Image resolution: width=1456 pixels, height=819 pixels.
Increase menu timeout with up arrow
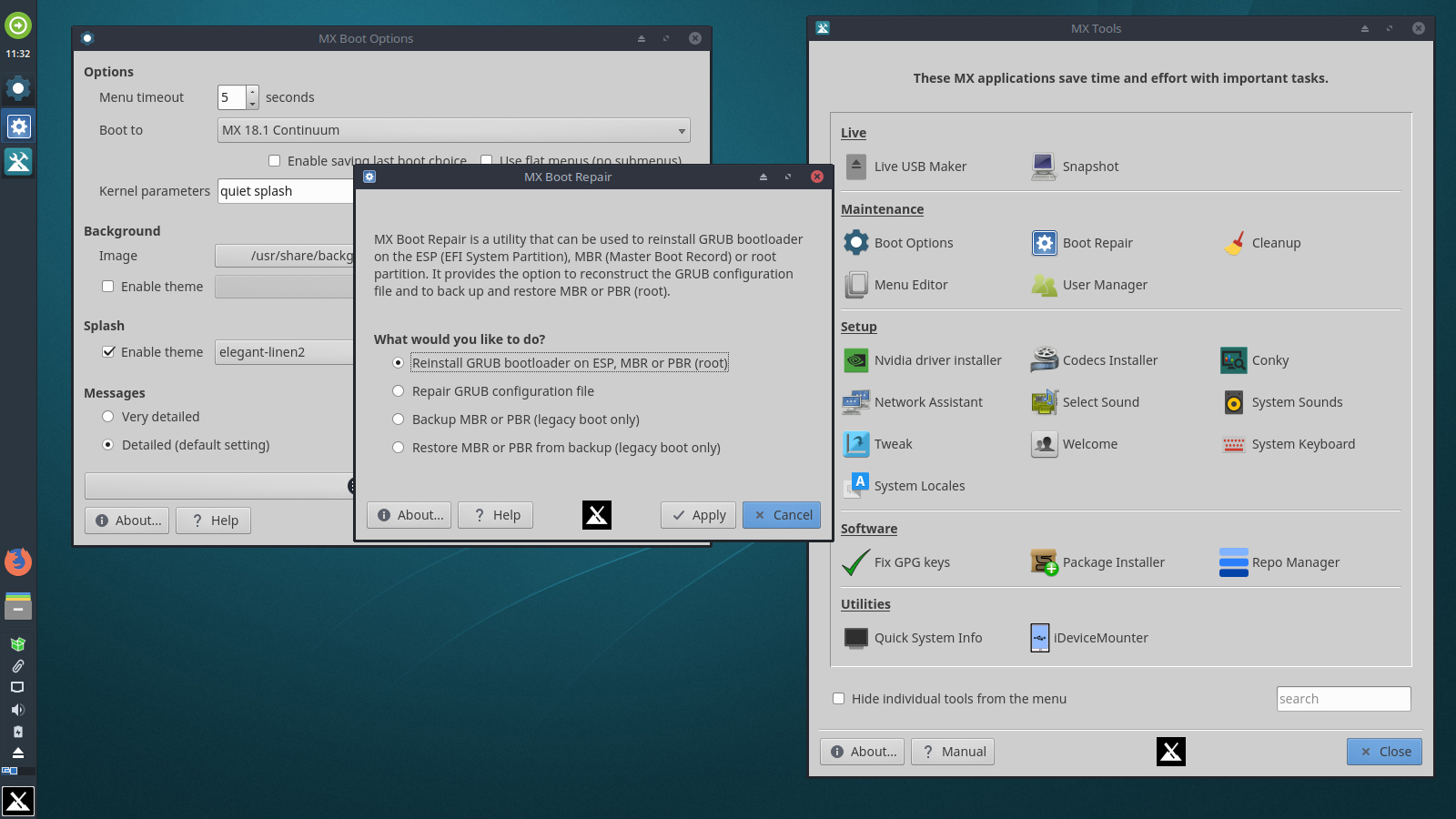click(x=252, y=91)
